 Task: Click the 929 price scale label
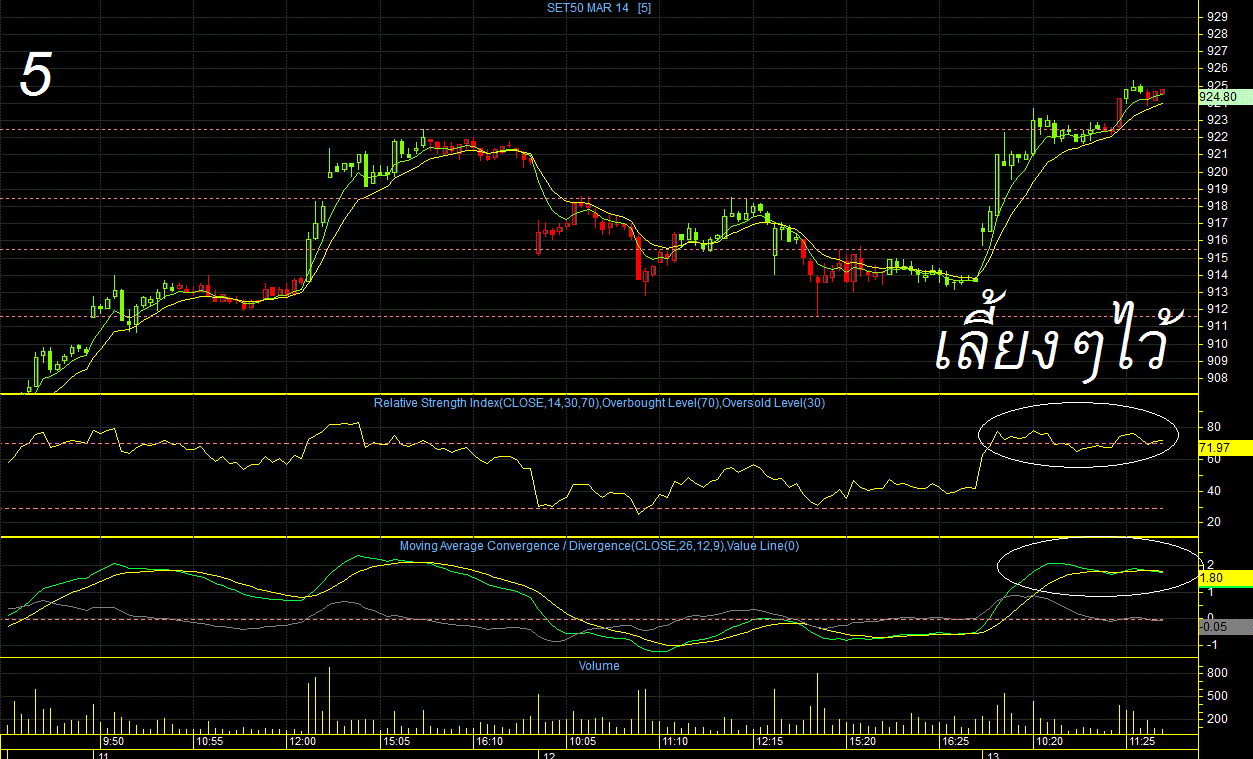coord(1217,16)
